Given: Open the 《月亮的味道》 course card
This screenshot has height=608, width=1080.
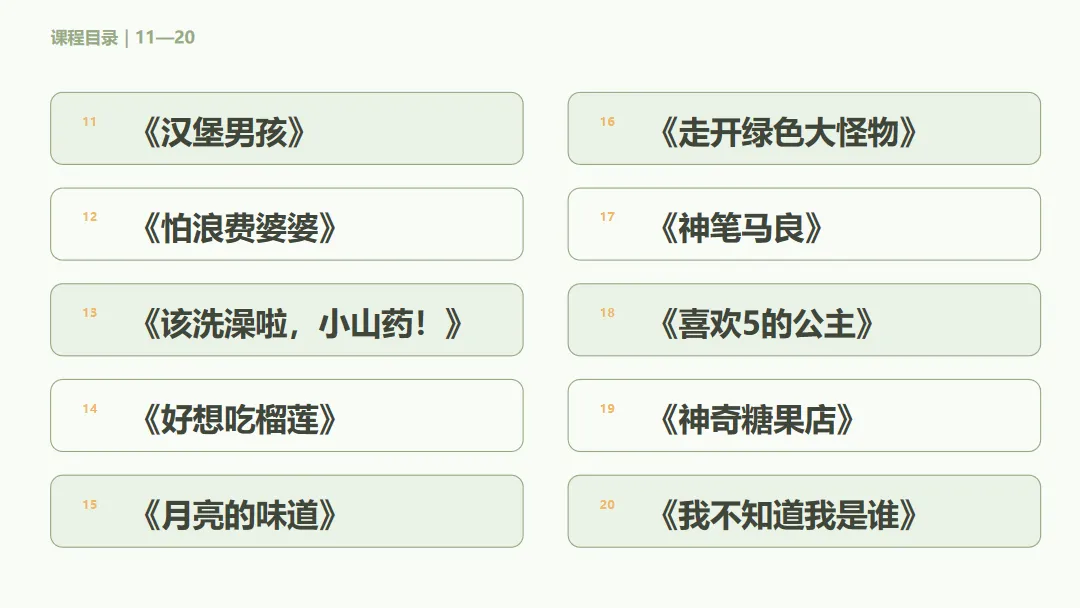Looking at the screenshot, I should 287,512.
